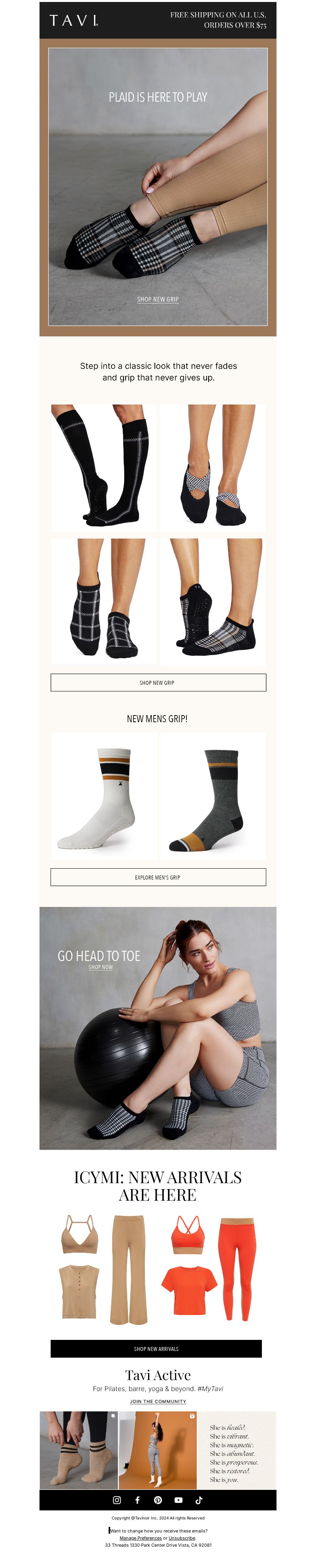Open the black knee-high socks product image

point(103,468)
